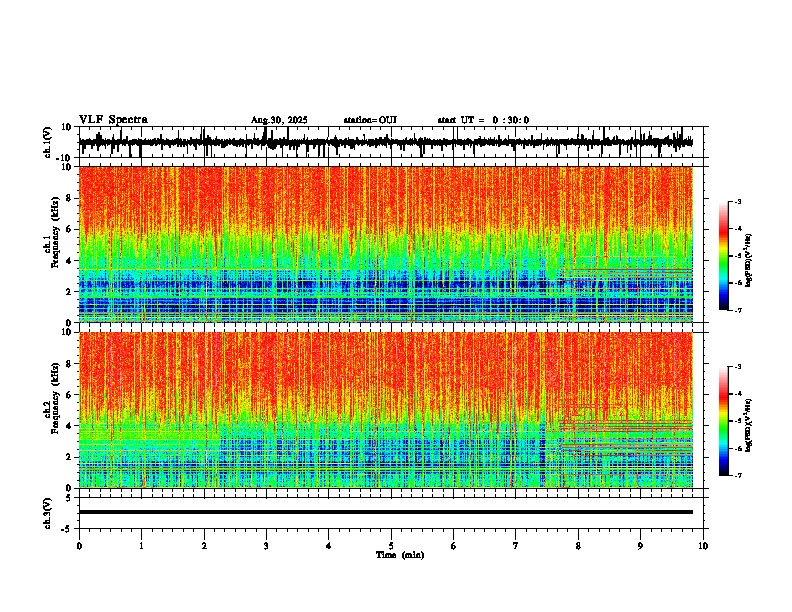Click the ch.3(V) flat trace line
Screen dimensions: 792x612
click(386, 512)
